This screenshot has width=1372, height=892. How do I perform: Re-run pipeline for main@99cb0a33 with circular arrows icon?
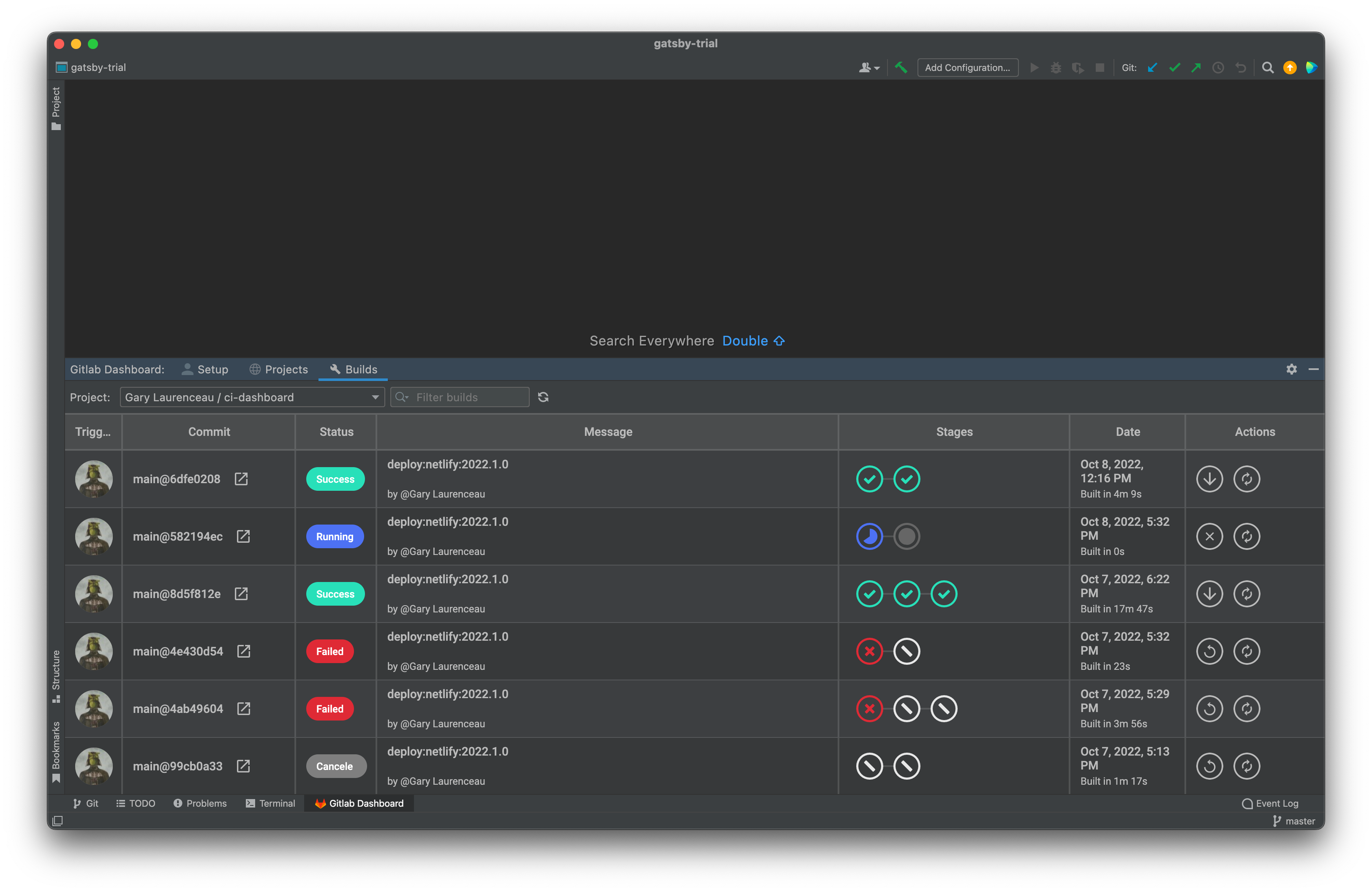(1246, 767)
